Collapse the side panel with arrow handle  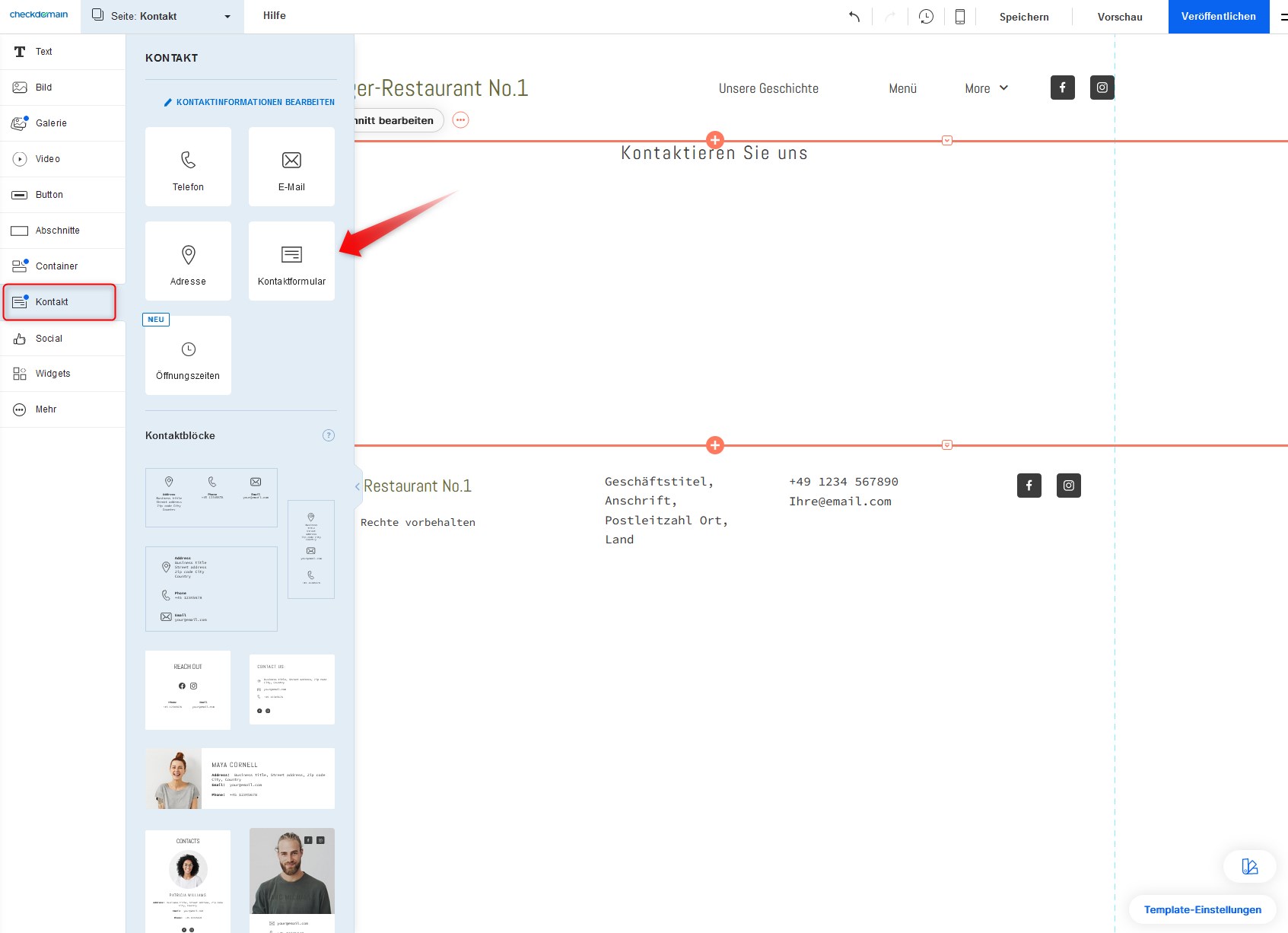pyautogui.click(x=358, y=486)
